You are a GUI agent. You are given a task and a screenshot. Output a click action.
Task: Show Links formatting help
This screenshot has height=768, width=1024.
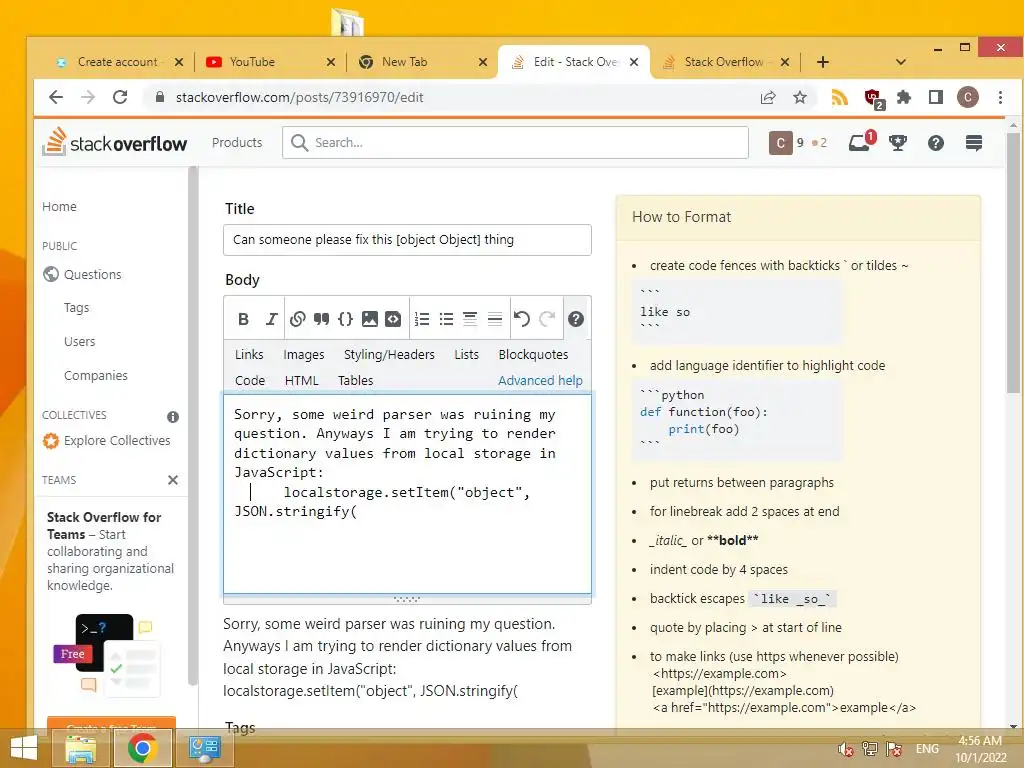click(x=249, y=354)
